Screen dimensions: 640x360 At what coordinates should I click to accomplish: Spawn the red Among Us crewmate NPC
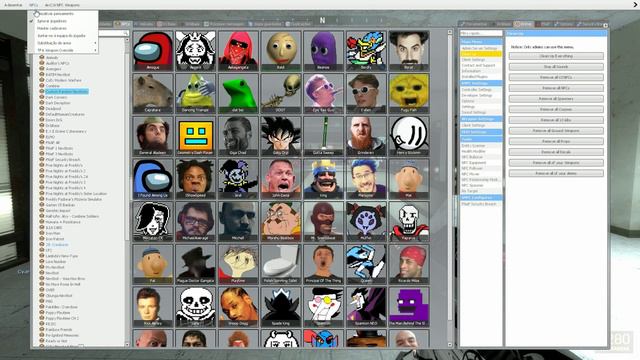[x=153, y=51]
